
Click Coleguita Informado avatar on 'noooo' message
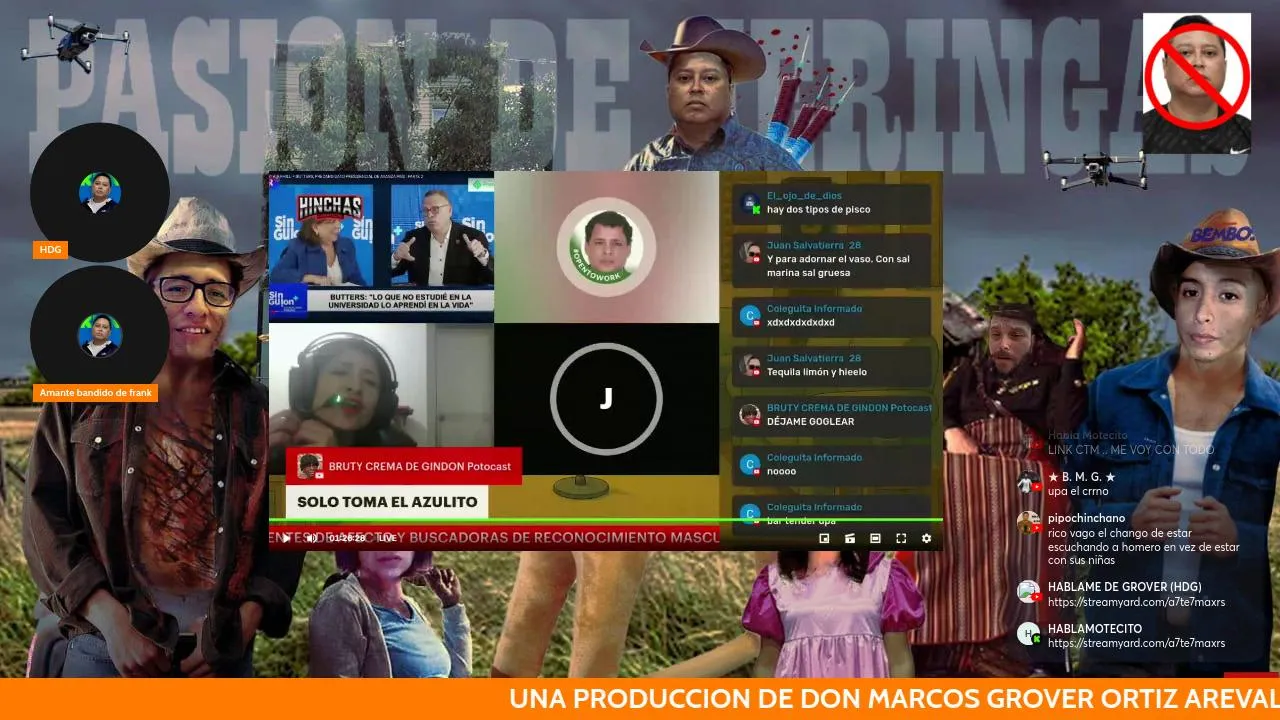coord(750,464)
